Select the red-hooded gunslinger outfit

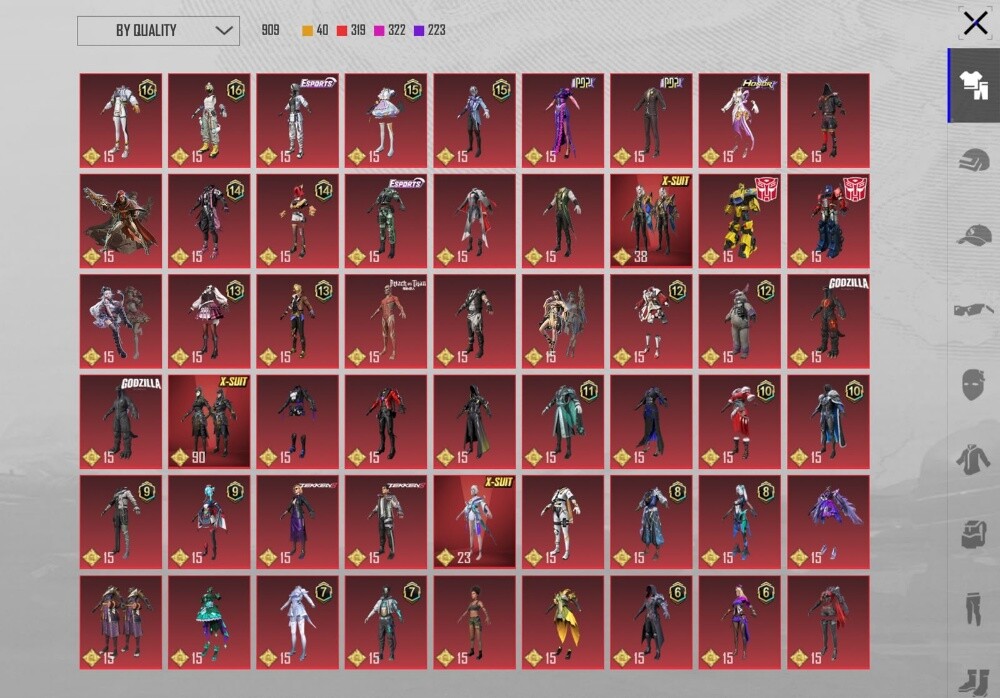121,221
